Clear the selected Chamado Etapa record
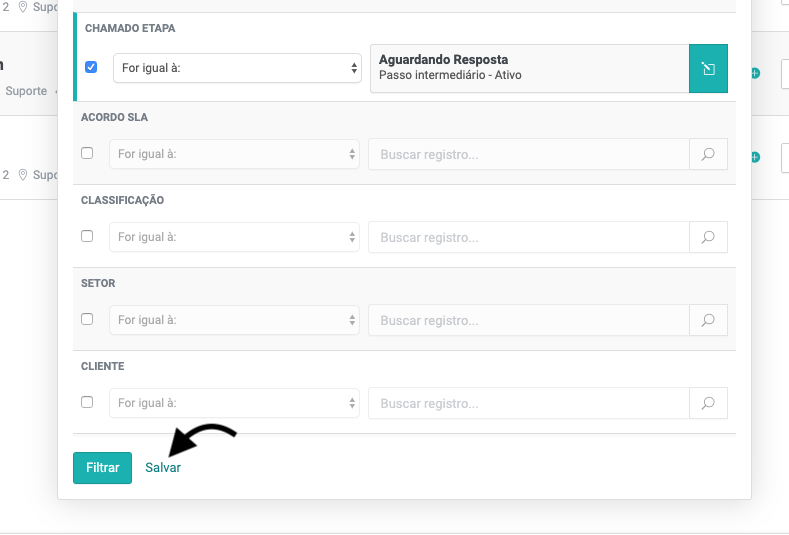 point(708,69)
